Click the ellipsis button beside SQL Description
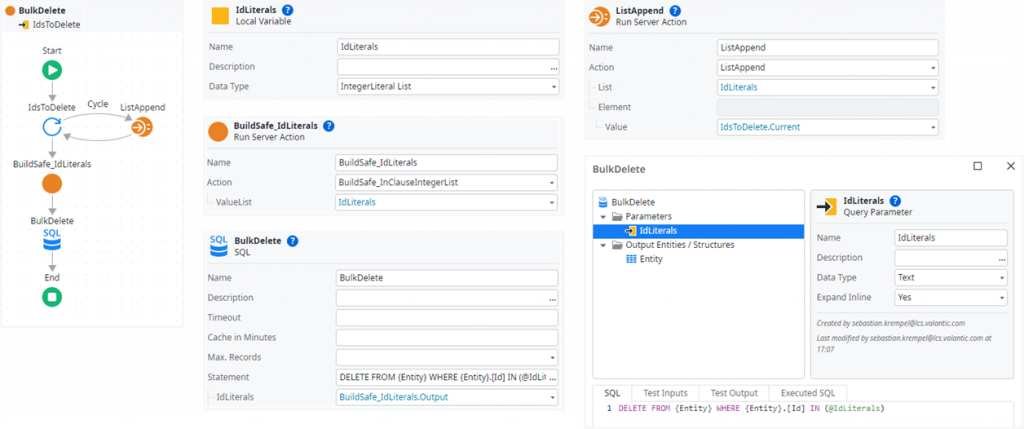This screenshot has height=429, width=1024. pos(553,298)
